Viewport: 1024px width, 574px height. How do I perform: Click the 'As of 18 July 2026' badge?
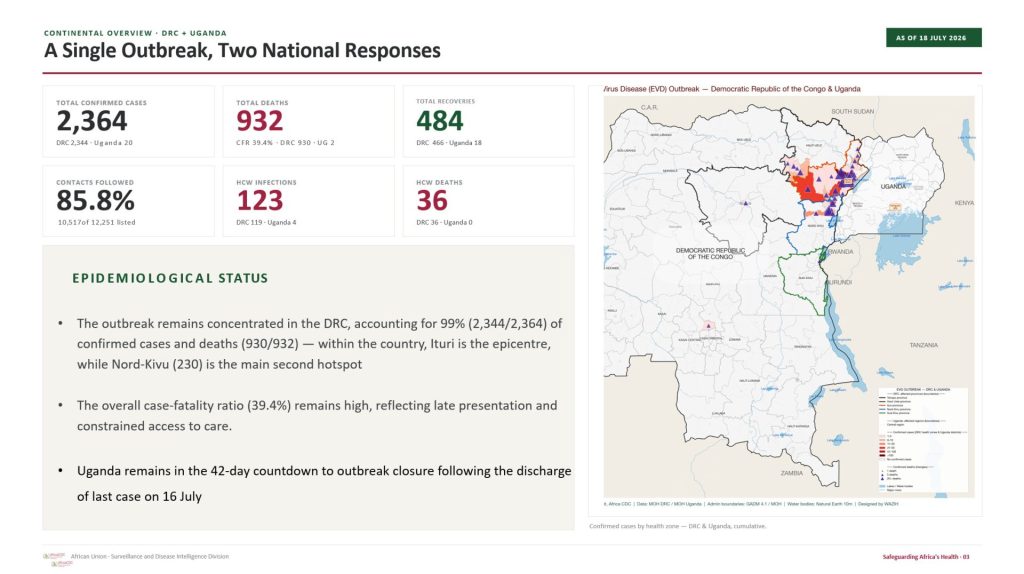click(x=933, y=38)
